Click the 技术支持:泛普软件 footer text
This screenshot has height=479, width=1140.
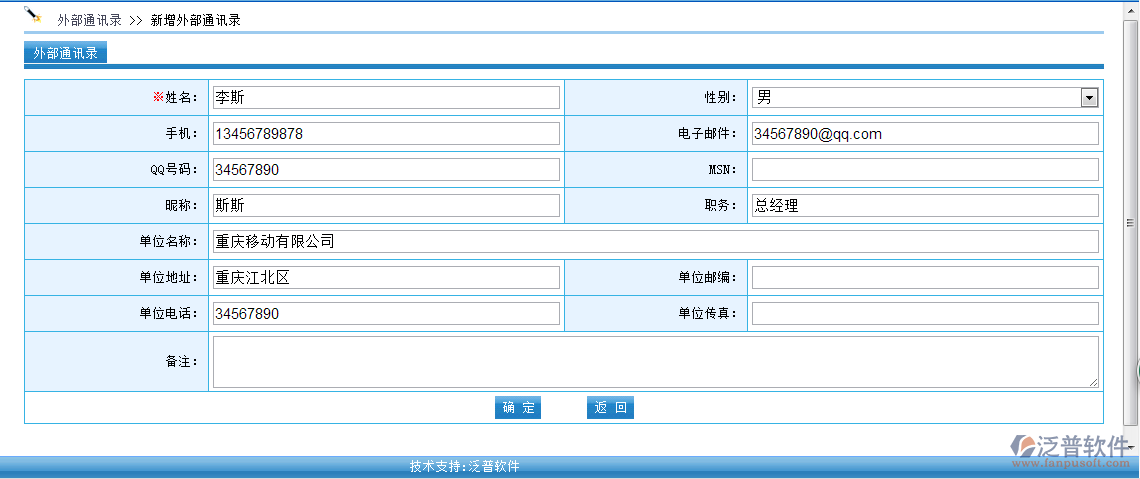click(x=465, y=467)
